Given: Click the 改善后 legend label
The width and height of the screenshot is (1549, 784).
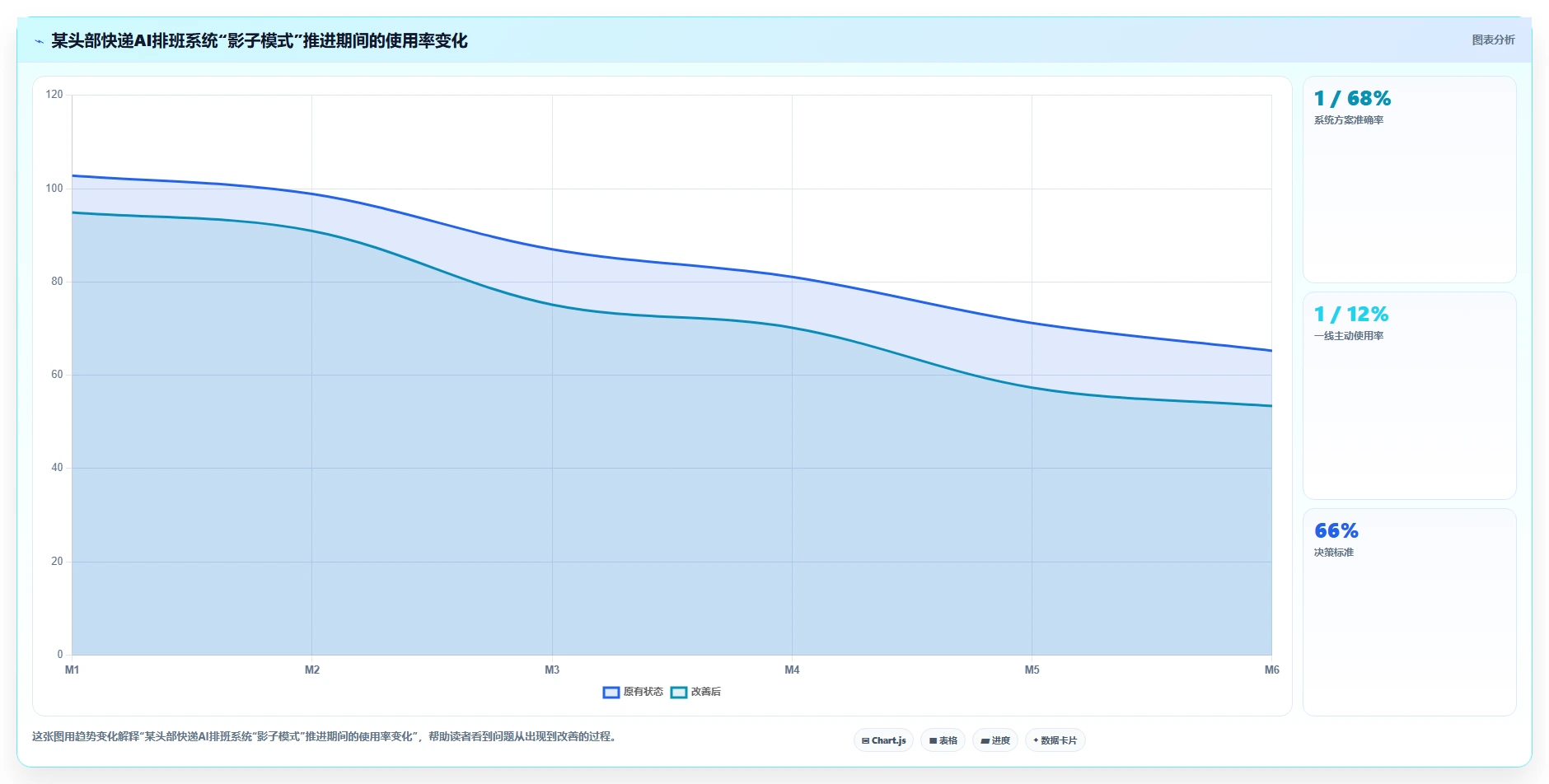Looking at the screenshot, I should [705, 692].
